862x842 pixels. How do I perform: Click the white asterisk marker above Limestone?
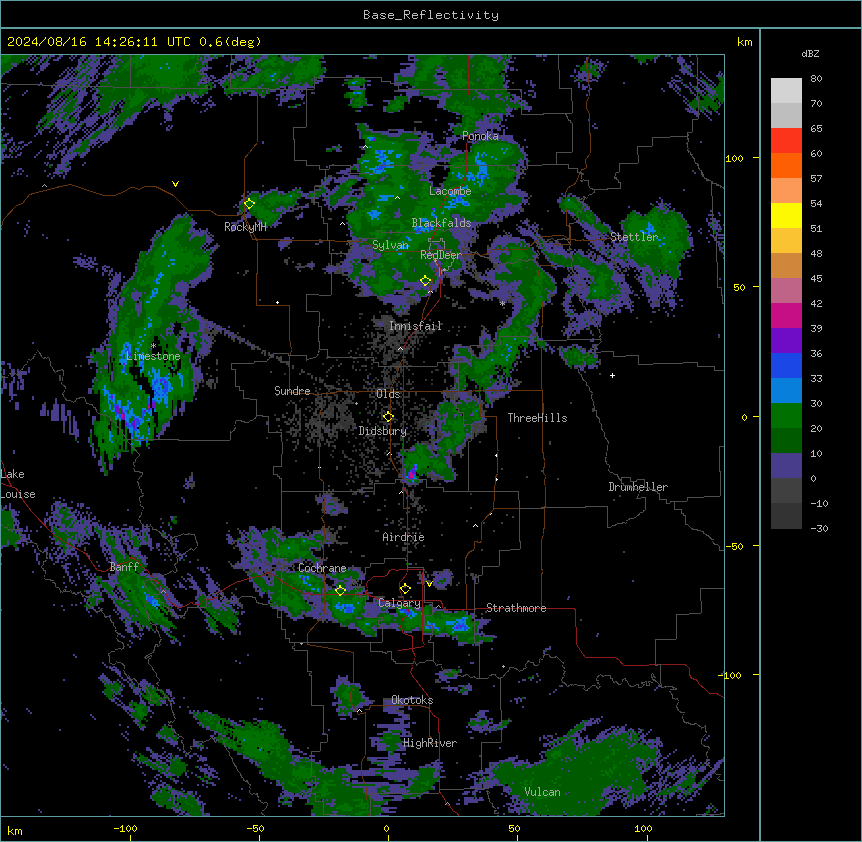click(153, 346)
